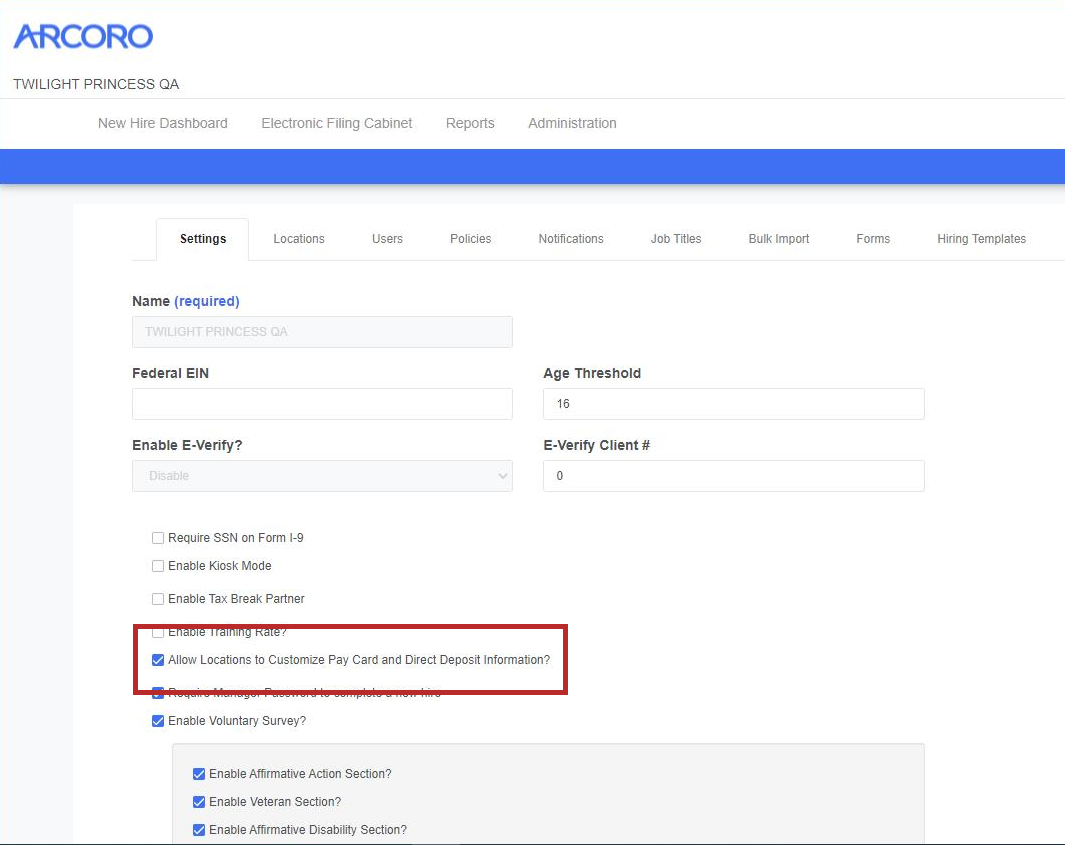Click the Federal EIN input field
Viewport: 1065px width, 845px height.
(x=322, y=404)
